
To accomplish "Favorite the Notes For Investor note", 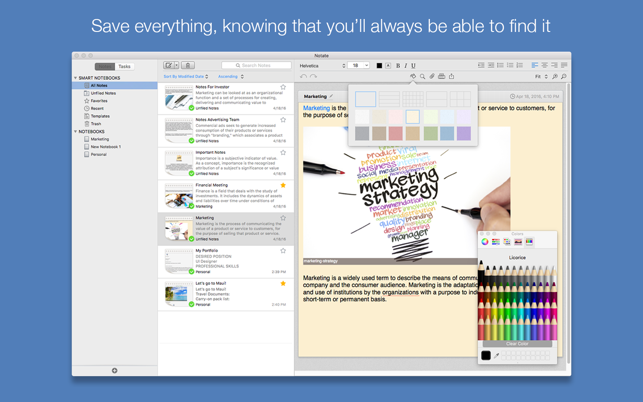I will point(283,87).
